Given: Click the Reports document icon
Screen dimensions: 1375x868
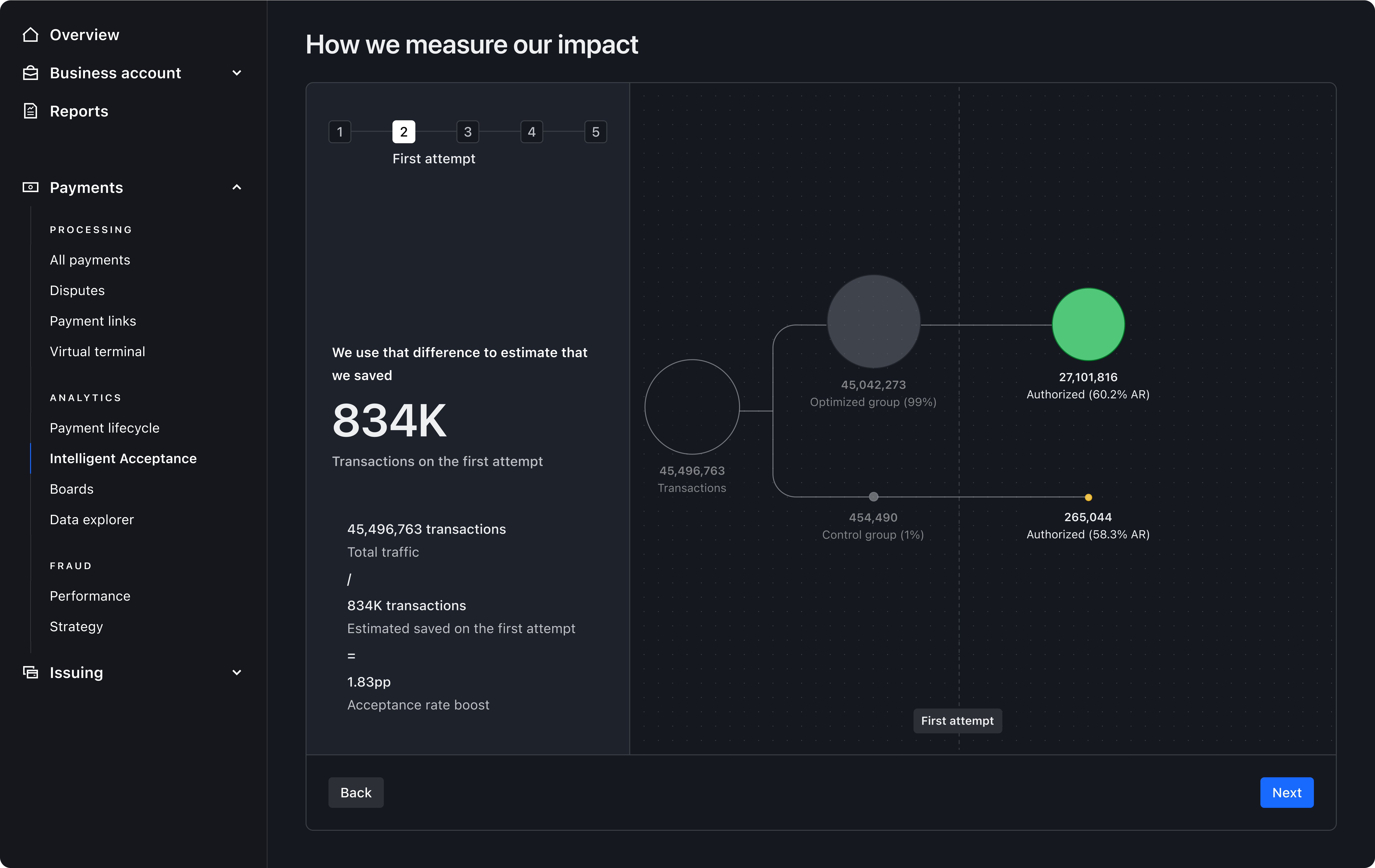Looking at the screenshot, I should [30, 111].
